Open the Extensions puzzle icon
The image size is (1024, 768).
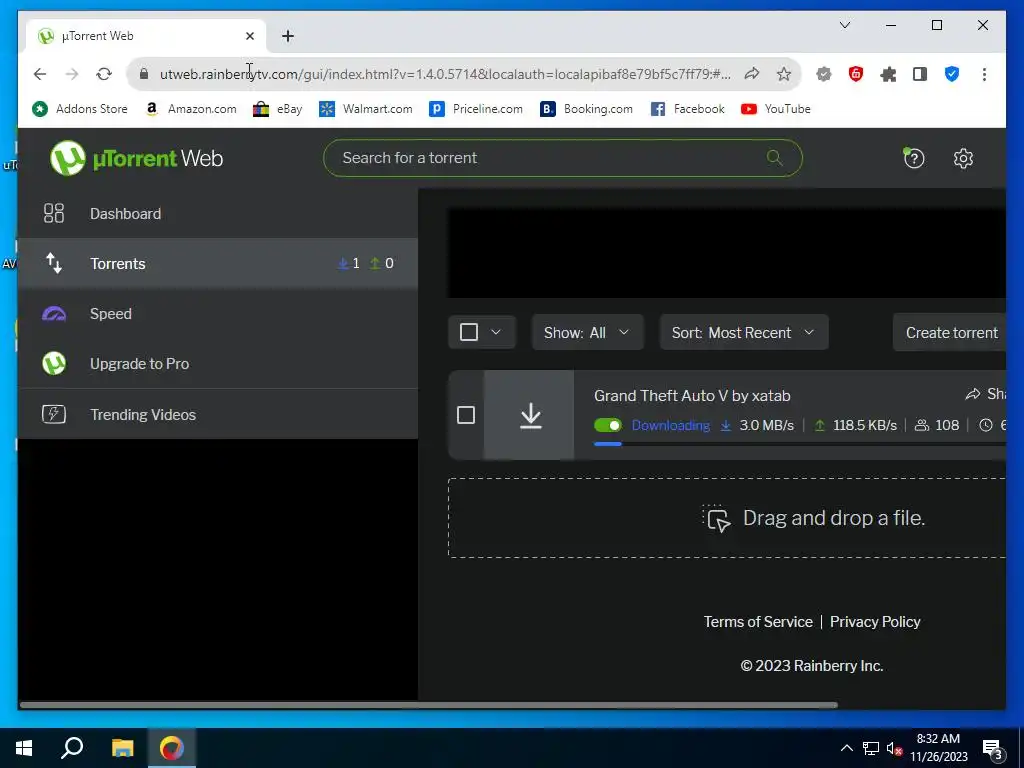888,74
